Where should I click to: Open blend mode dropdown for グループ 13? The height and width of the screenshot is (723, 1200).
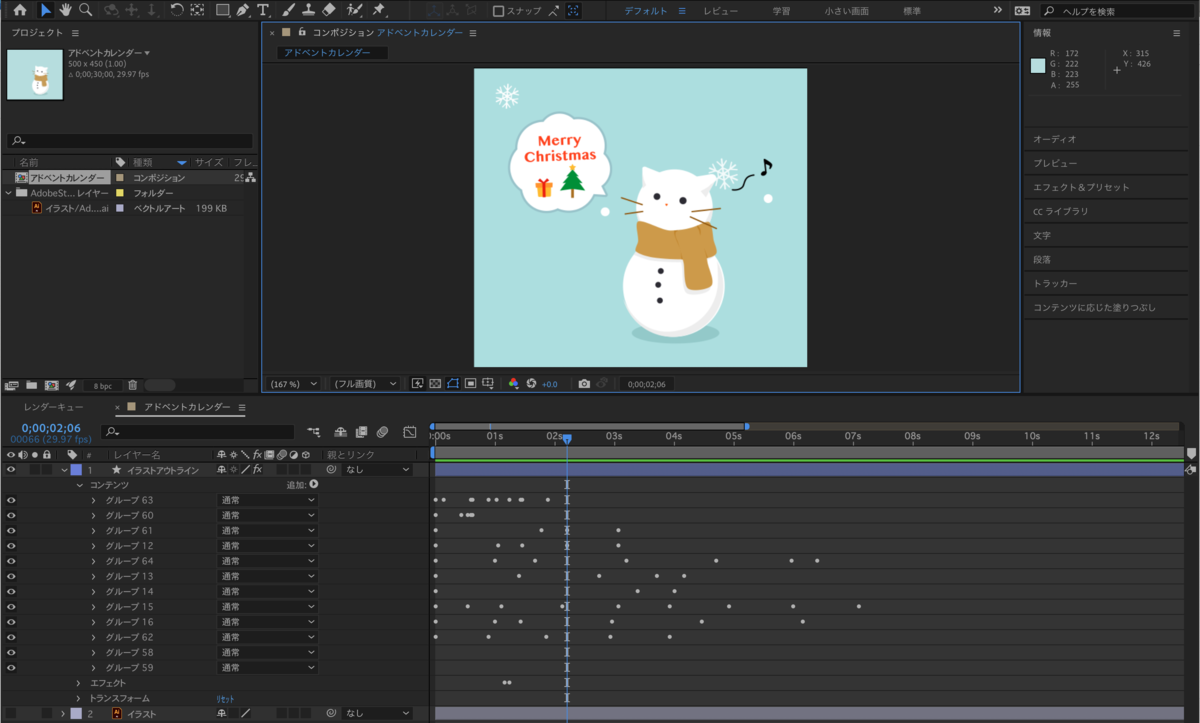tap(267, 576)
